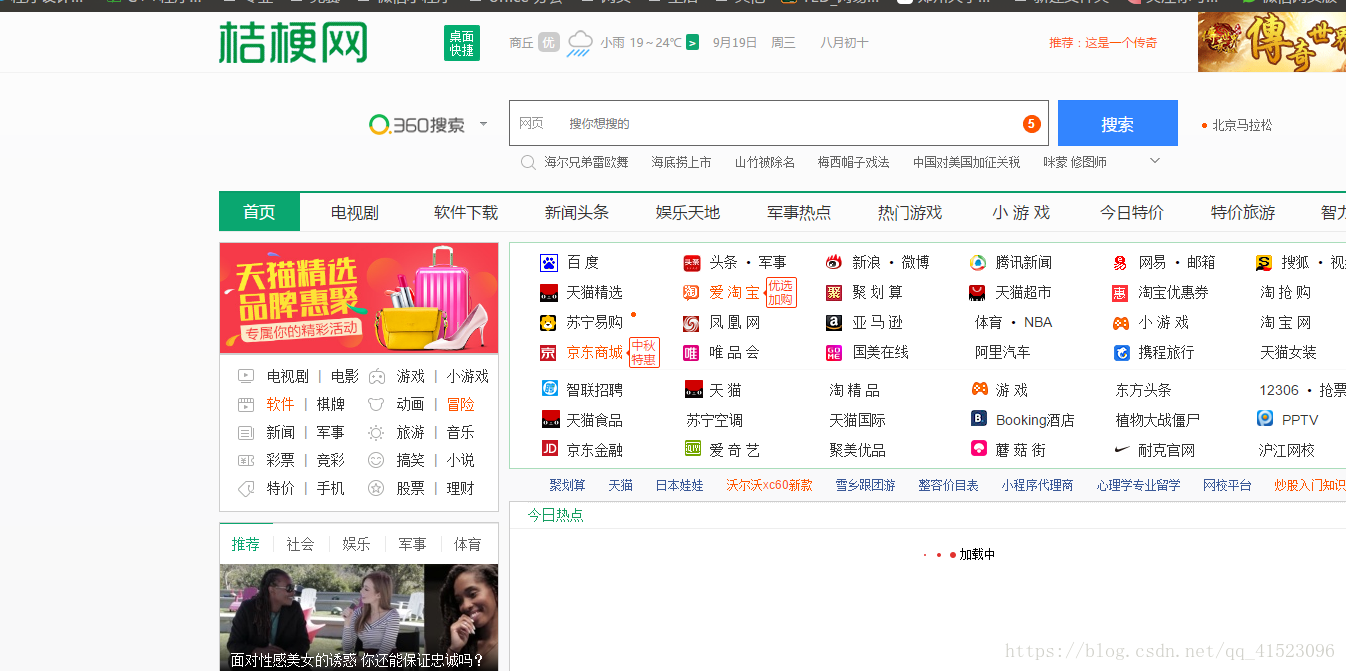Open the 今日特价 navigation tab

point(1132,212)
